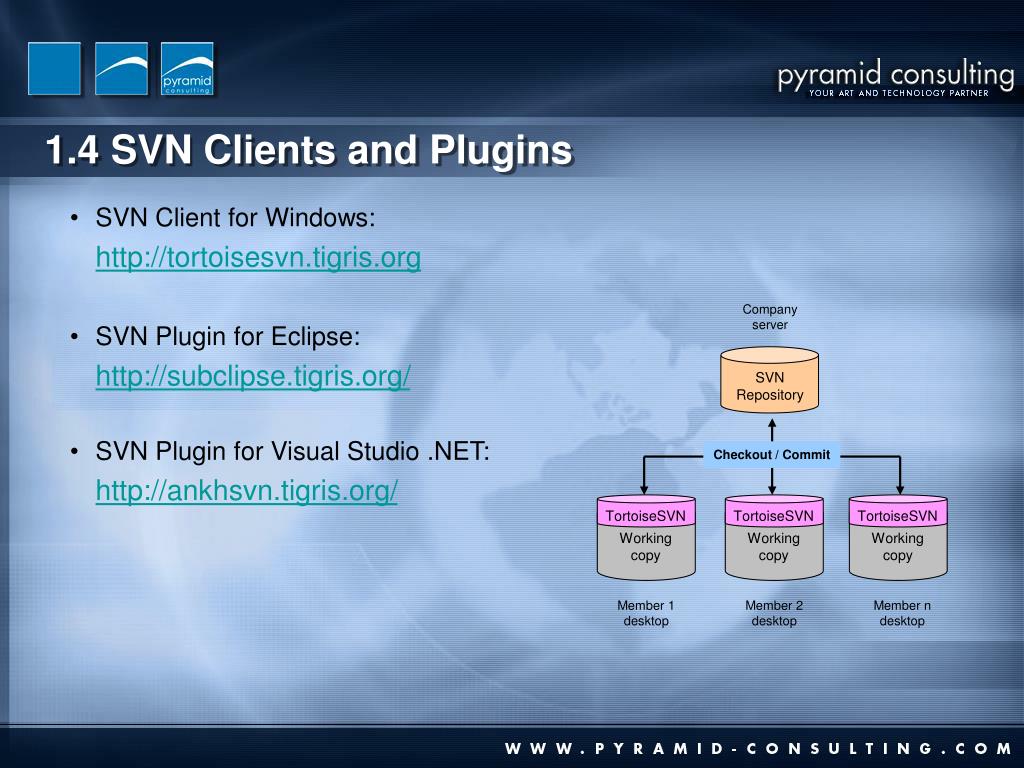Click the 'Member 1 desktop' caption
This screenshot has height=768, width=1024.
(646, 613)
